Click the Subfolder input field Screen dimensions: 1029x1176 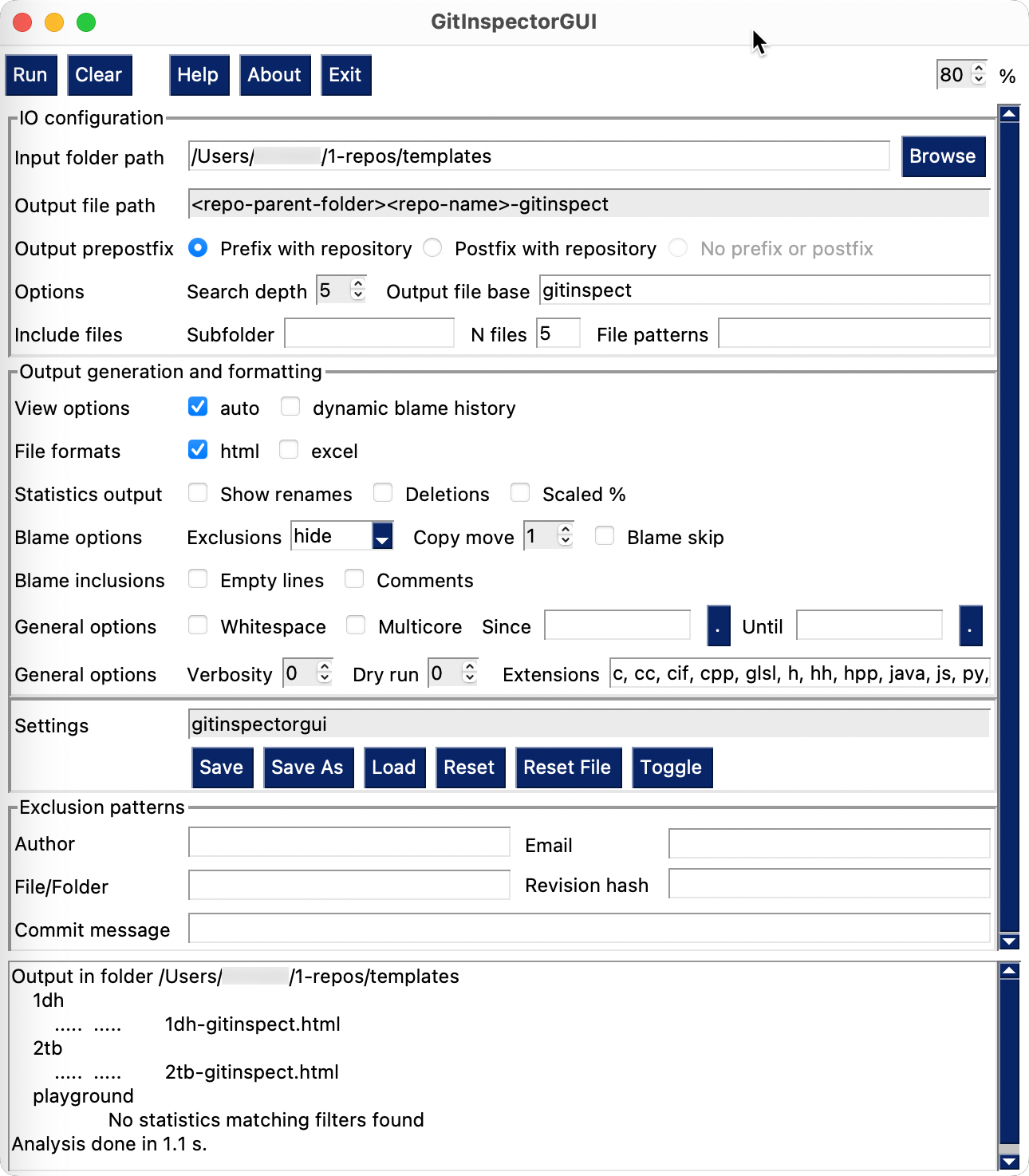pos(369,333)
